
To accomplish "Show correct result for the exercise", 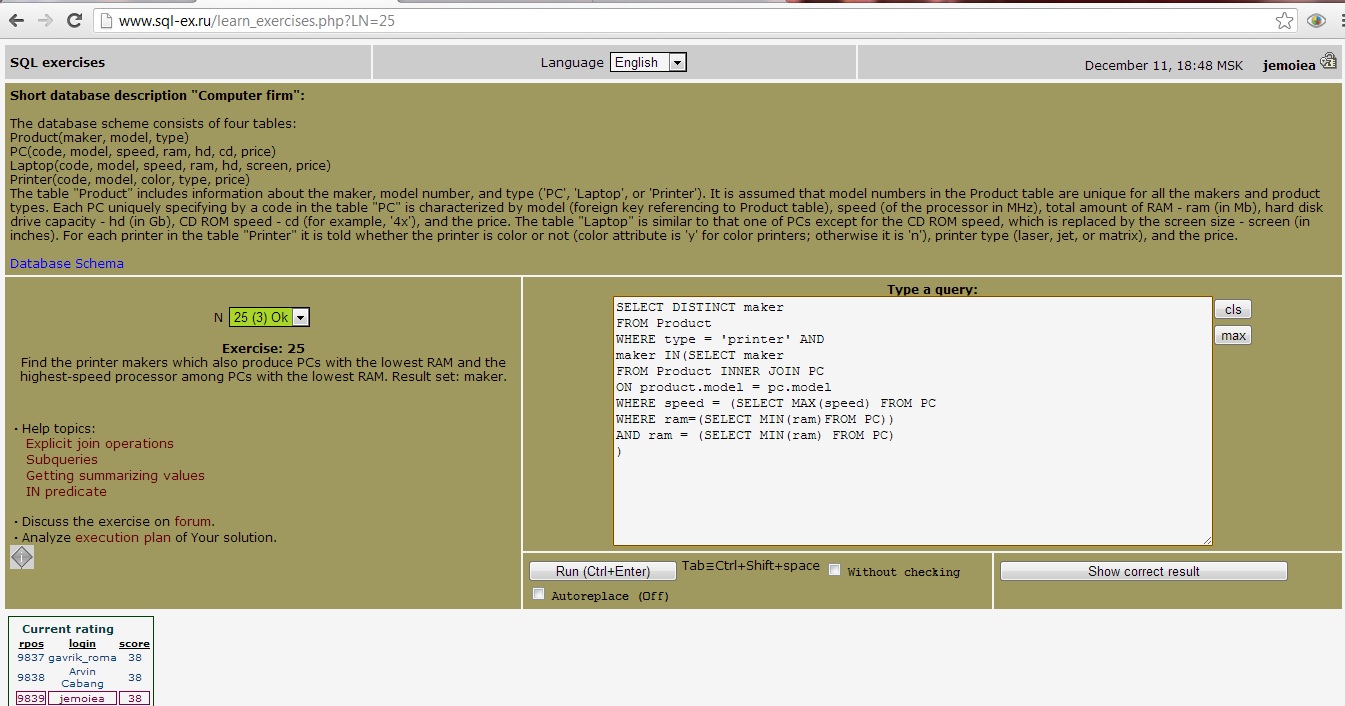I will 1143,570.
